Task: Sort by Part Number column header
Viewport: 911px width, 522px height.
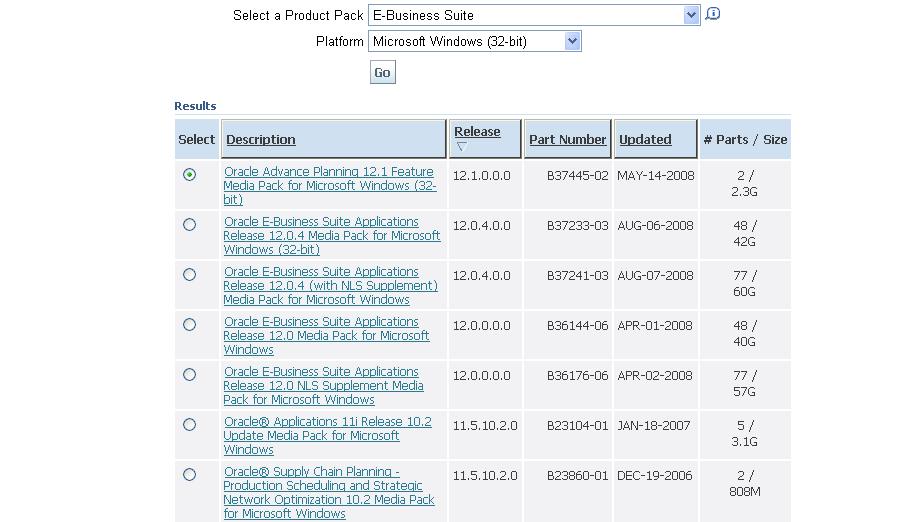Action: (567, 140)
